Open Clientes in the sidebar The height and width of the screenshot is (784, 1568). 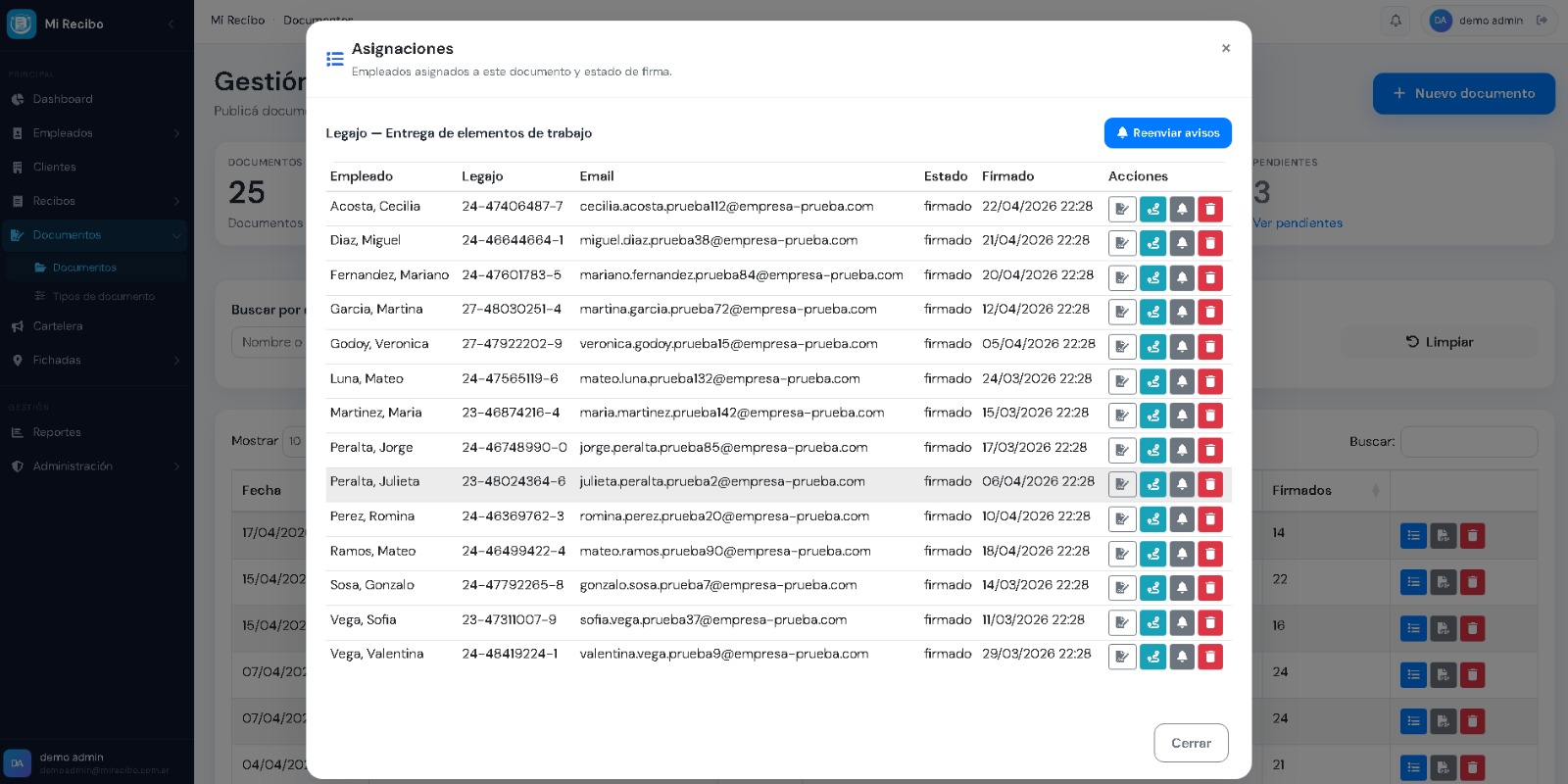coord(96,167)
